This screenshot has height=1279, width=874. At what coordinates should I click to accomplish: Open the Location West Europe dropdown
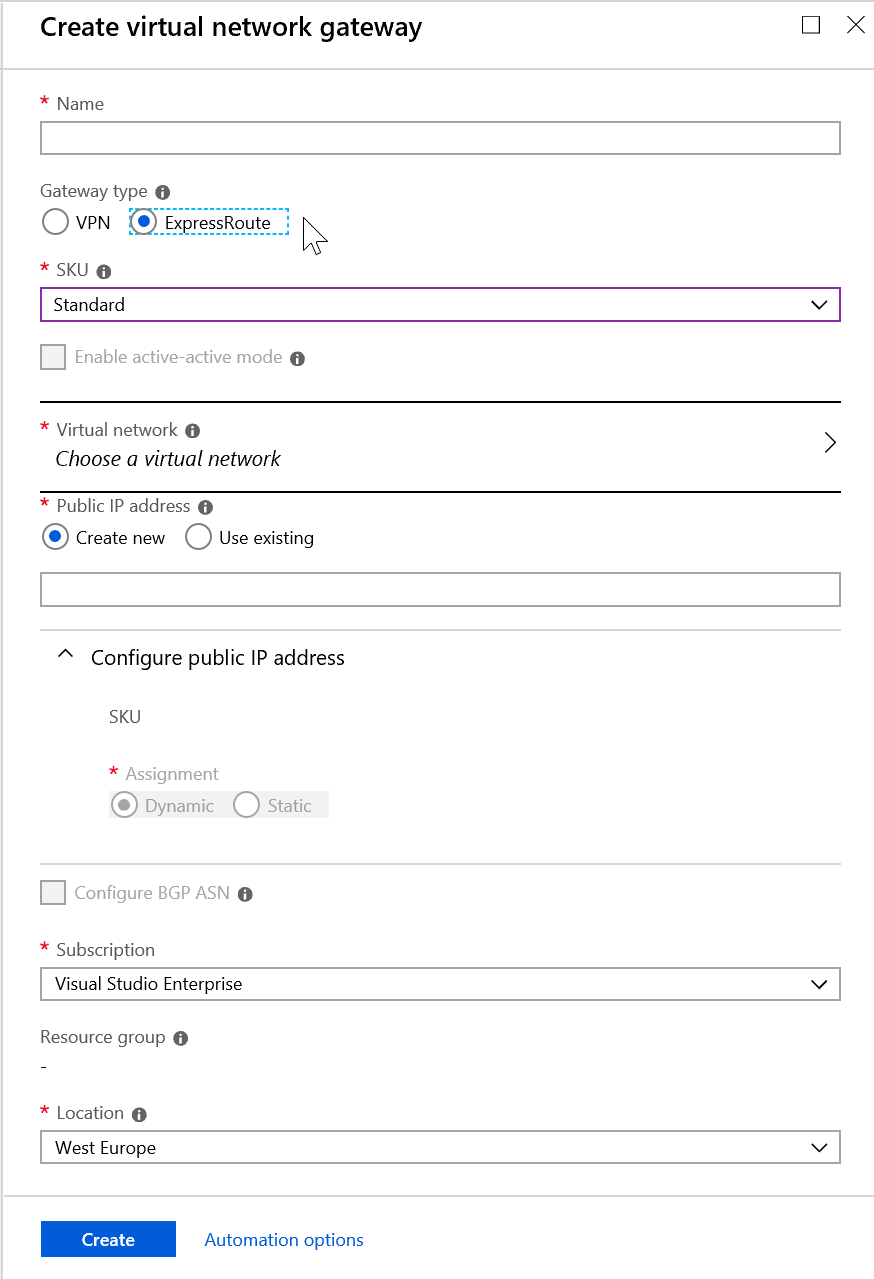click(x=440, y=1148)
